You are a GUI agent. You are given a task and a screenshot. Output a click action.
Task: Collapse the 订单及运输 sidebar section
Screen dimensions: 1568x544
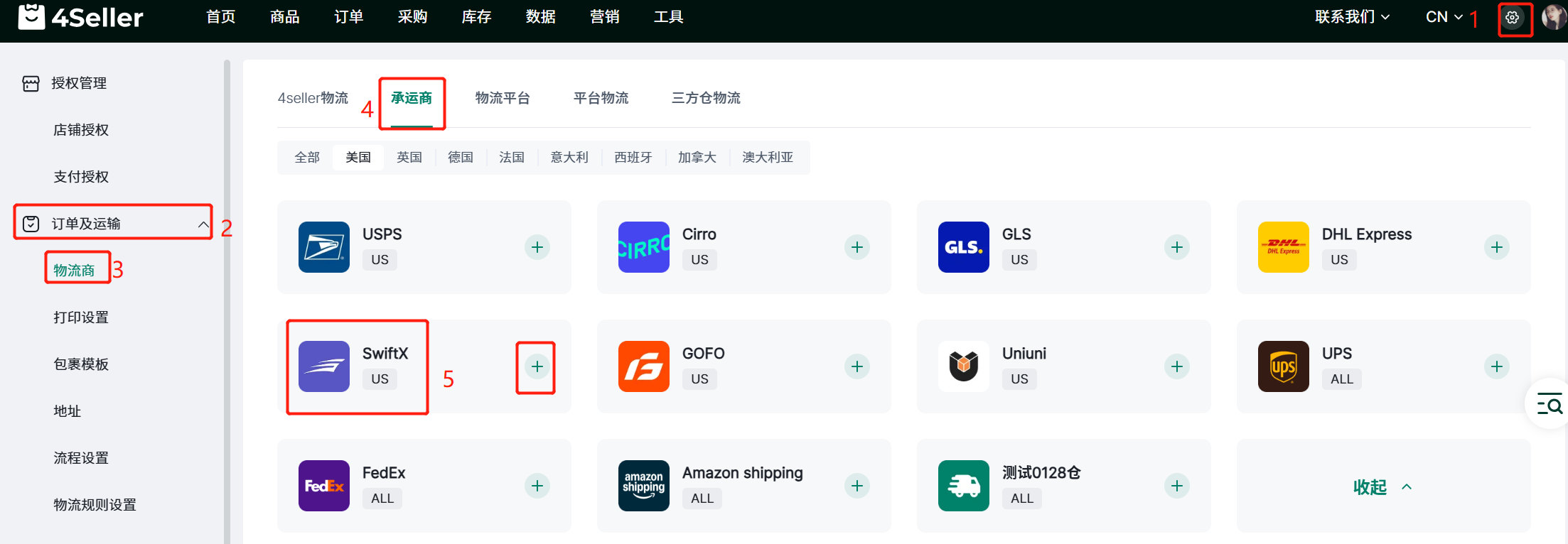click(x=203, y=224)
